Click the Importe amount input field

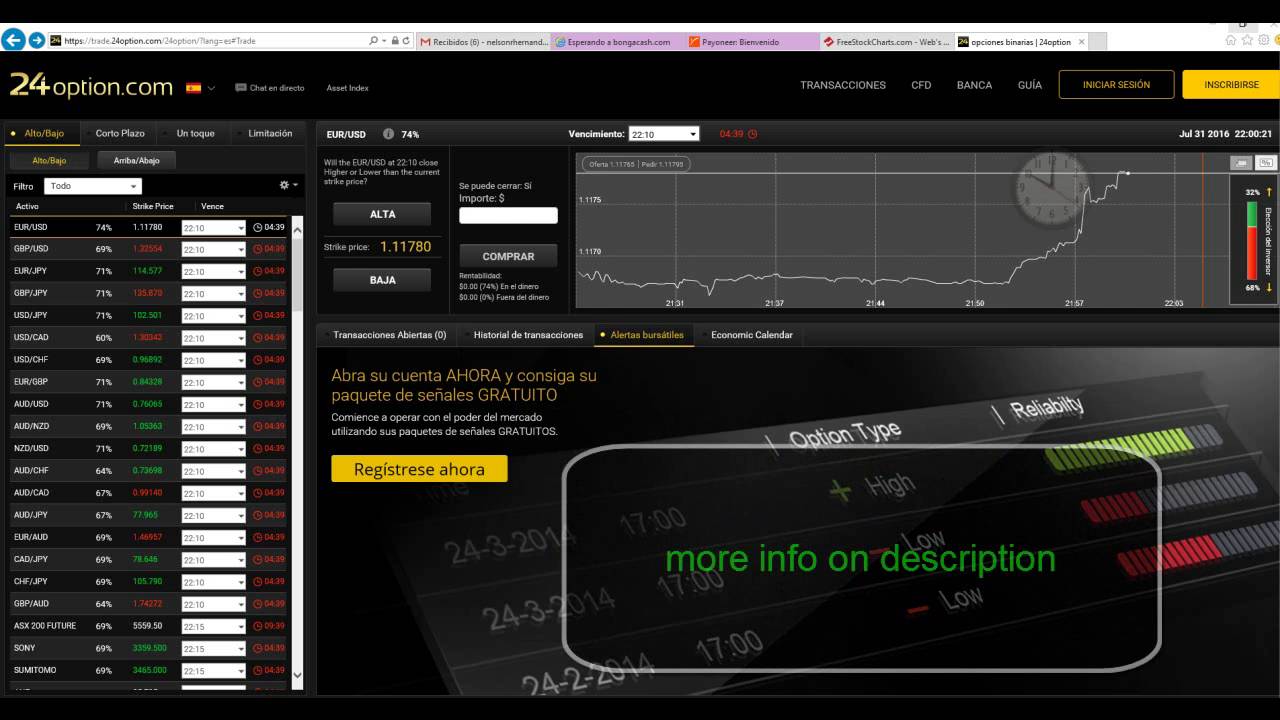[x=508, y=215]
